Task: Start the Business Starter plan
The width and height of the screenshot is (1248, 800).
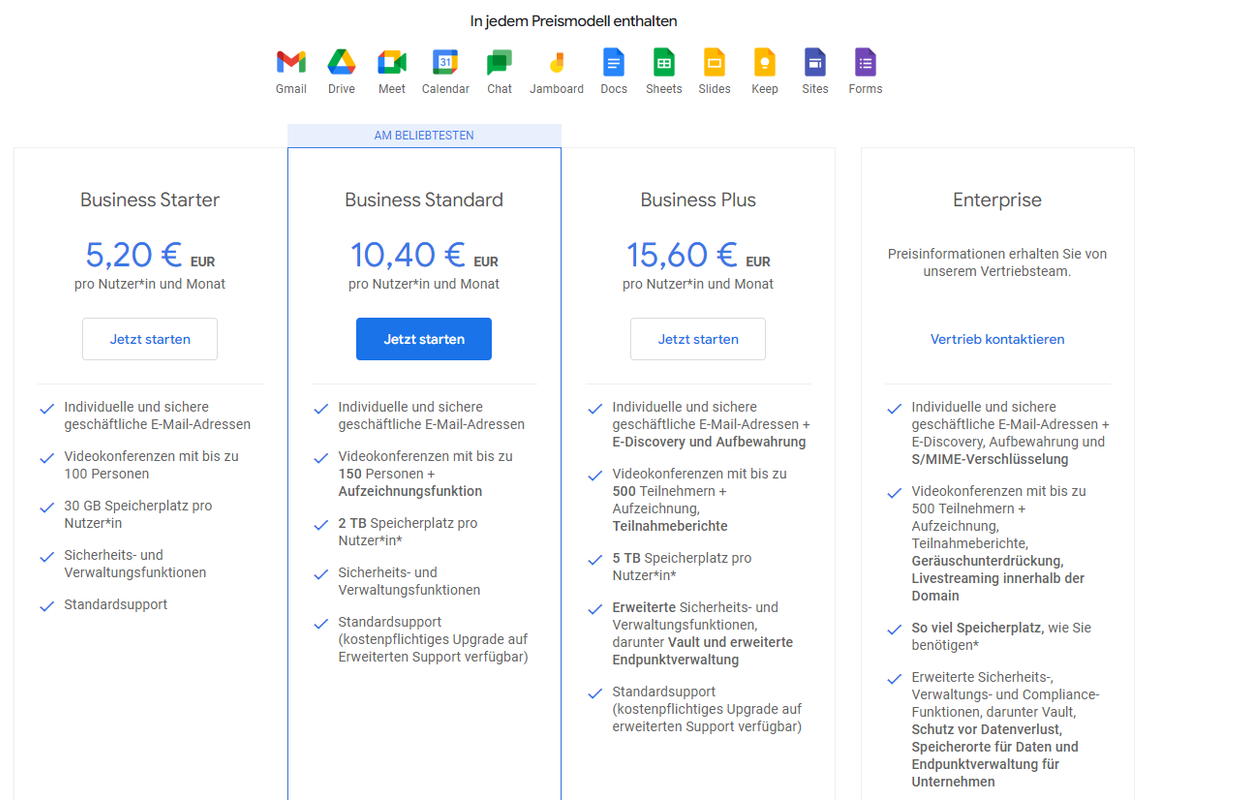Action: pos(150,339)
